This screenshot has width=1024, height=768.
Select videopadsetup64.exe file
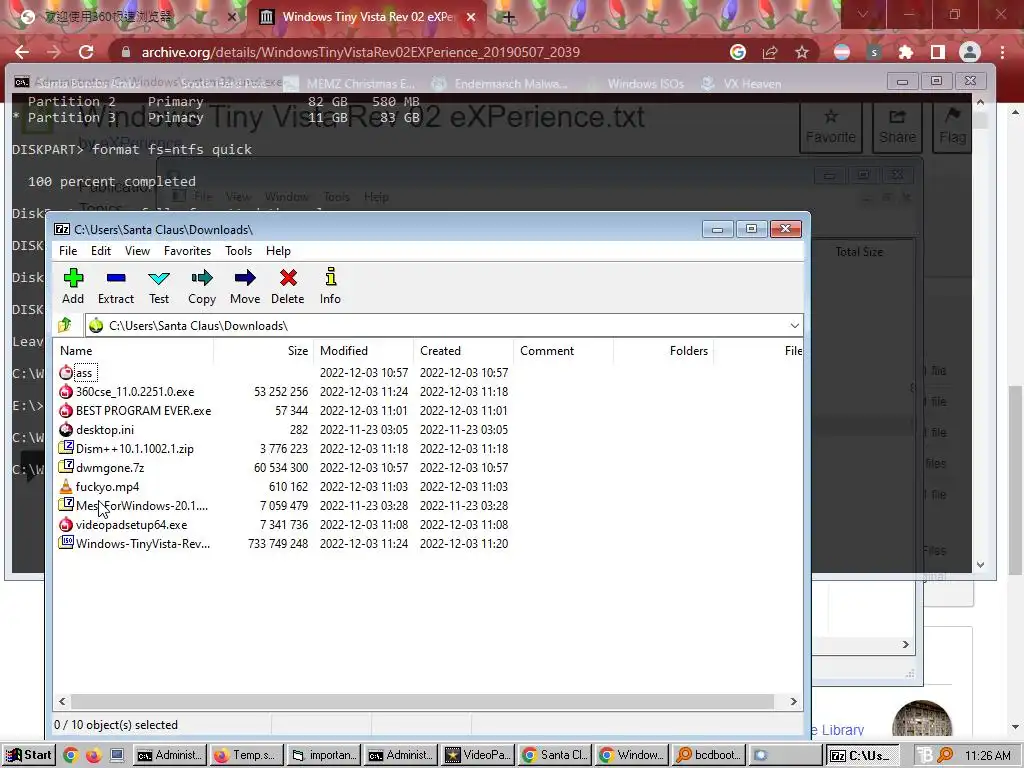click(x=131, y=524)
